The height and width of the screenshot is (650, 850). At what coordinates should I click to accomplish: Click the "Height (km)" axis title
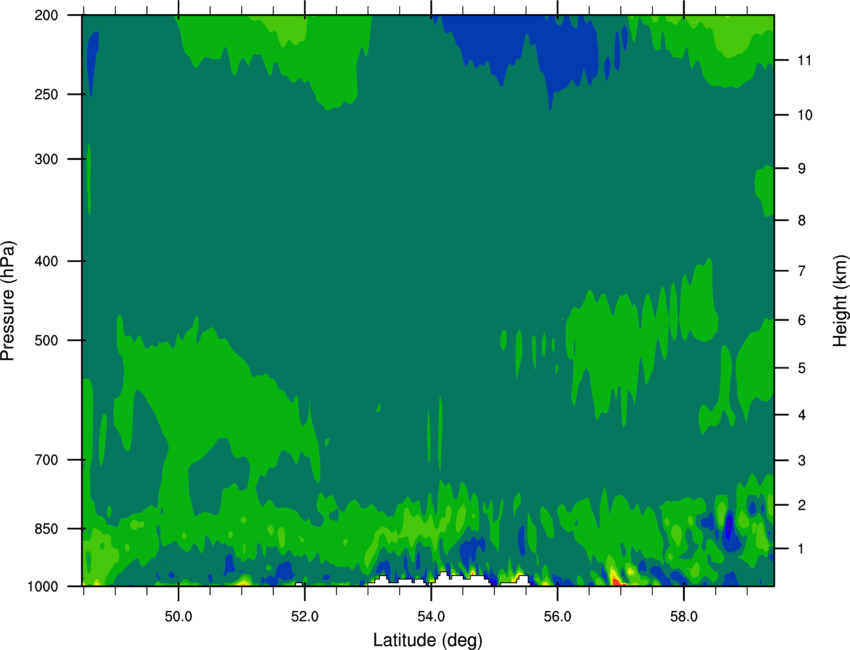coord(840,300)
